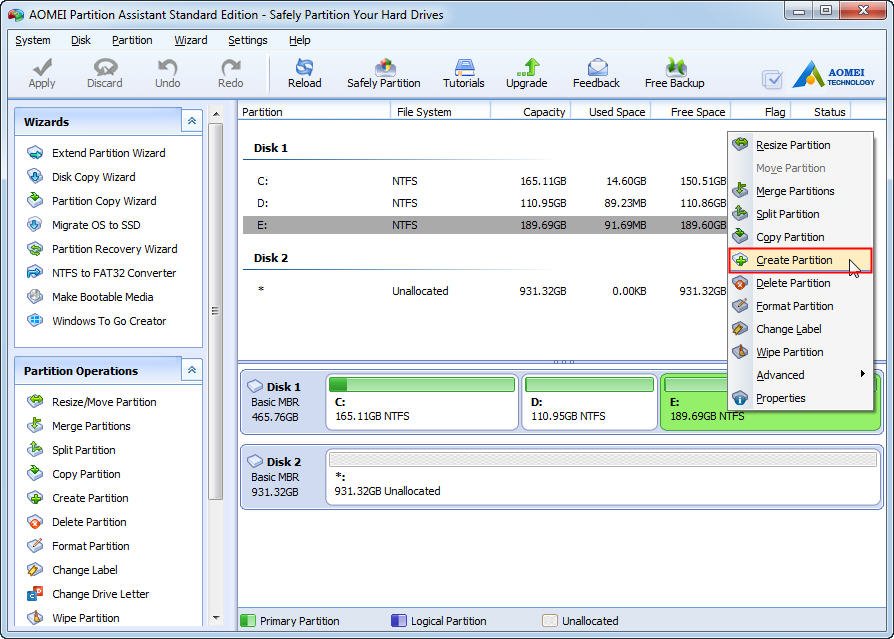Select Create Partition in the context menu

point(800,260)
